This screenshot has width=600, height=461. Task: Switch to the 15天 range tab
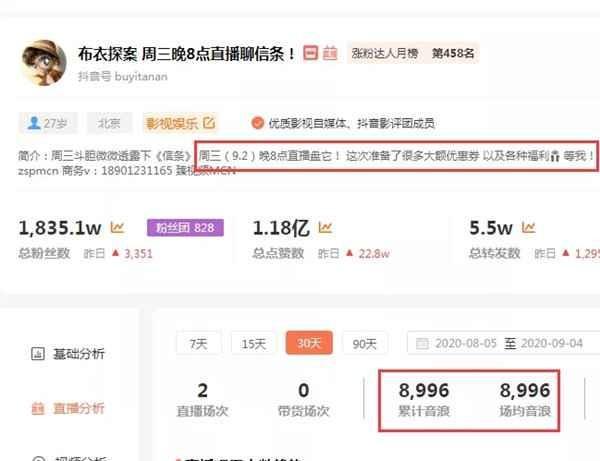click(x=253, y=344)
